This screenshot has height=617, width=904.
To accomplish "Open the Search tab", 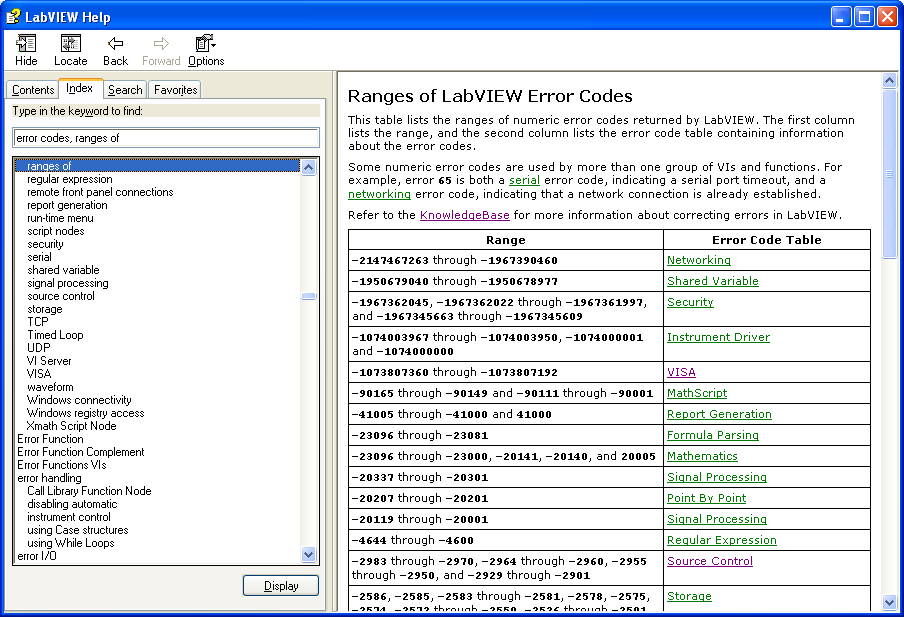I will pos(125,90).
